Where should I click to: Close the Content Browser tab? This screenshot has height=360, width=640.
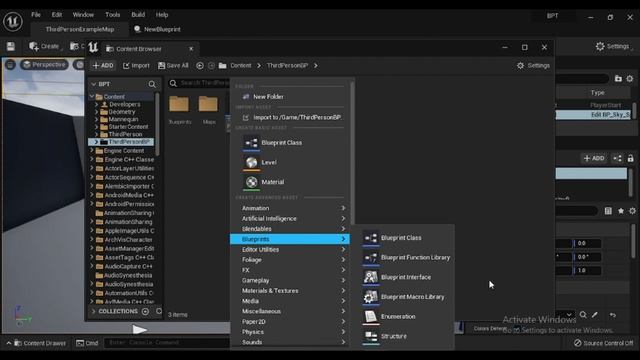coord(191,49)
